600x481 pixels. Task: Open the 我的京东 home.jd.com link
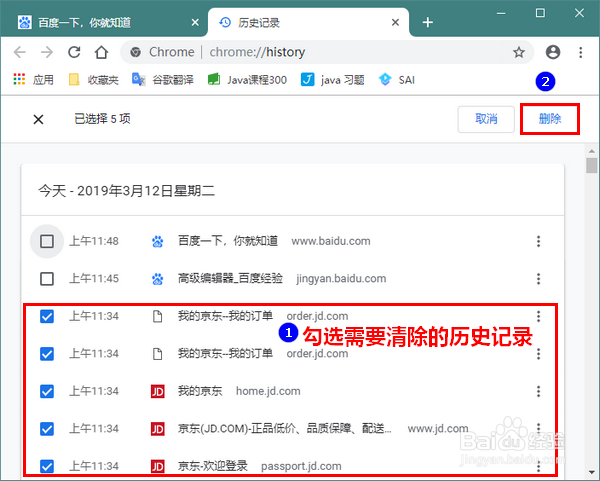[x=200, y=391]
